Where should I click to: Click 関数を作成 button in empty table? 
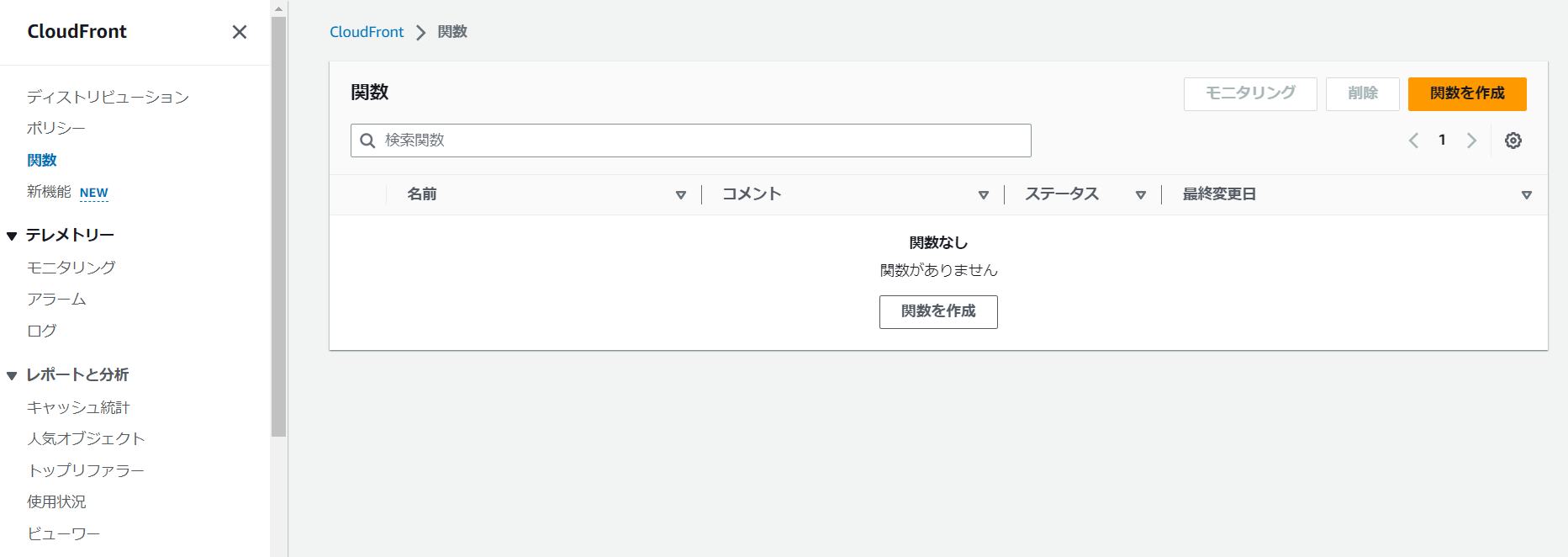pyautogui.click(x=938, y=311)
